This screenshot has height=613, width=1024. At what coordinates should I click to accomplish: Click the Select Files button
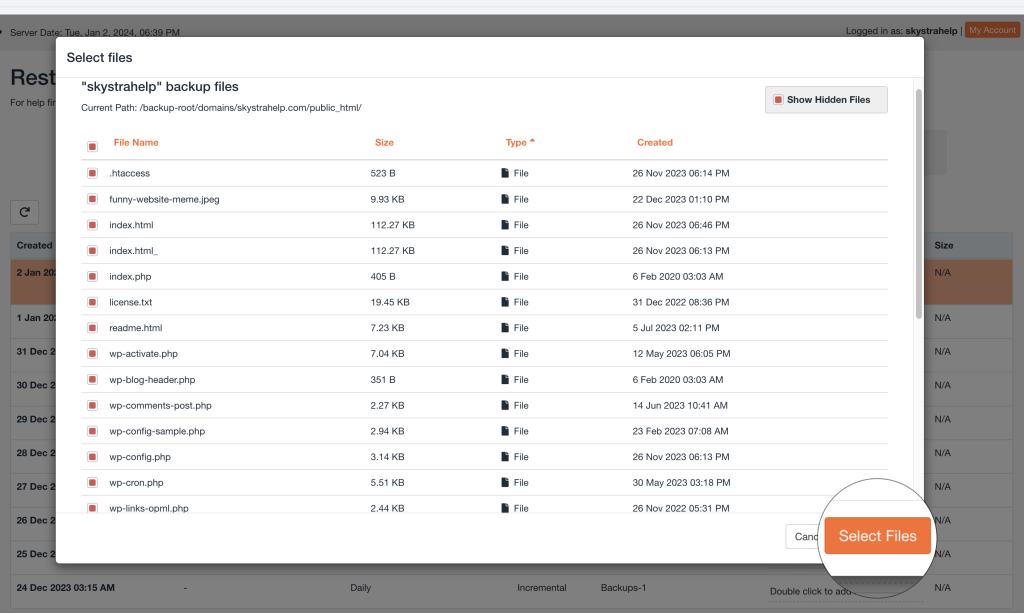tap(877, 536)
